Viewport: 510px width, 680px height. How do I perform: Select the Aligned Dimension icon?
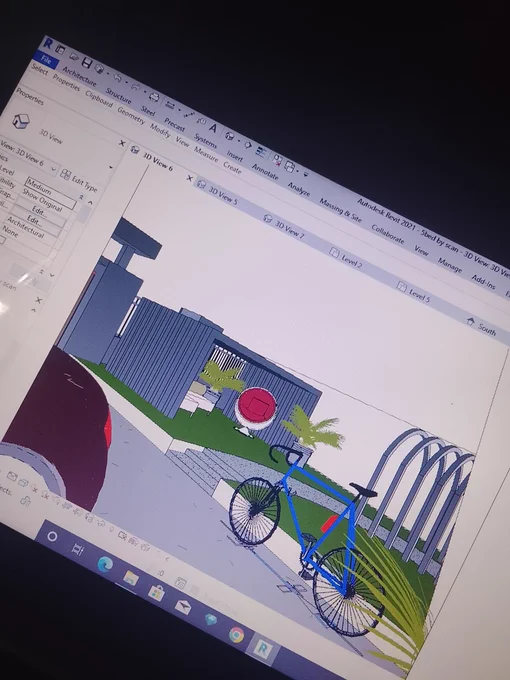point(189,114)
